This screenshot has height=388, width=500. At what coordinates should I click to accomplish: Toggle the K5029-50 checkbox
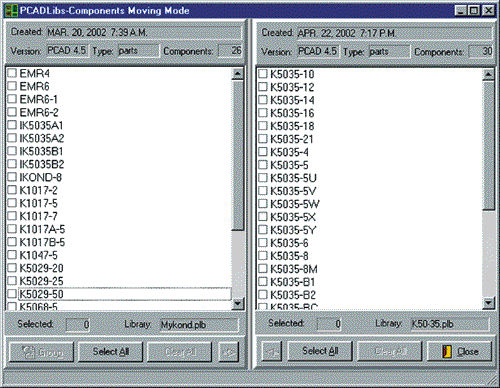point(12,294)
